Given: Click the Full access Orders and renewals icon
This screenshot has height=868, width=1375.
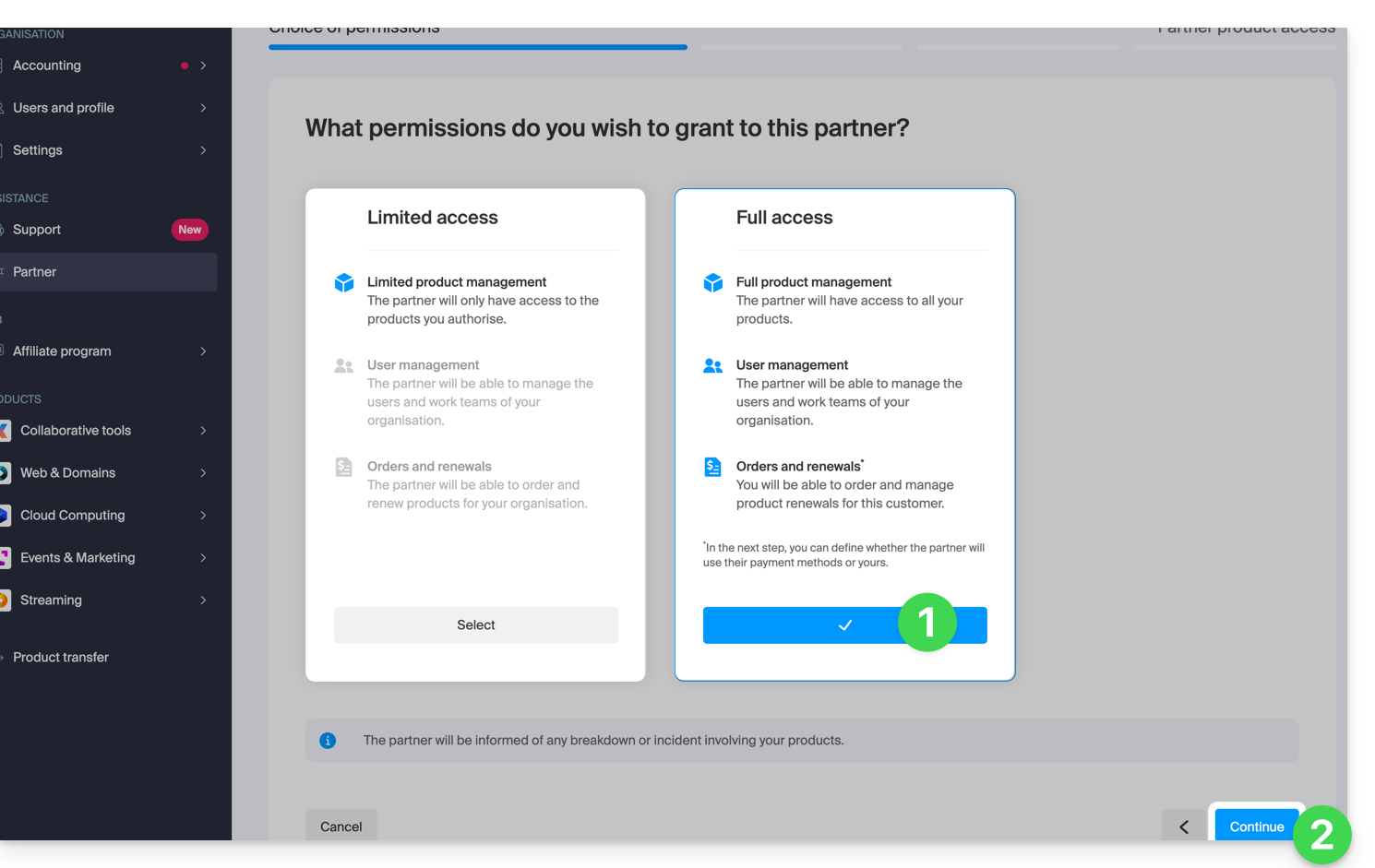Looking at the screenshot, I should tap(713, 467).
